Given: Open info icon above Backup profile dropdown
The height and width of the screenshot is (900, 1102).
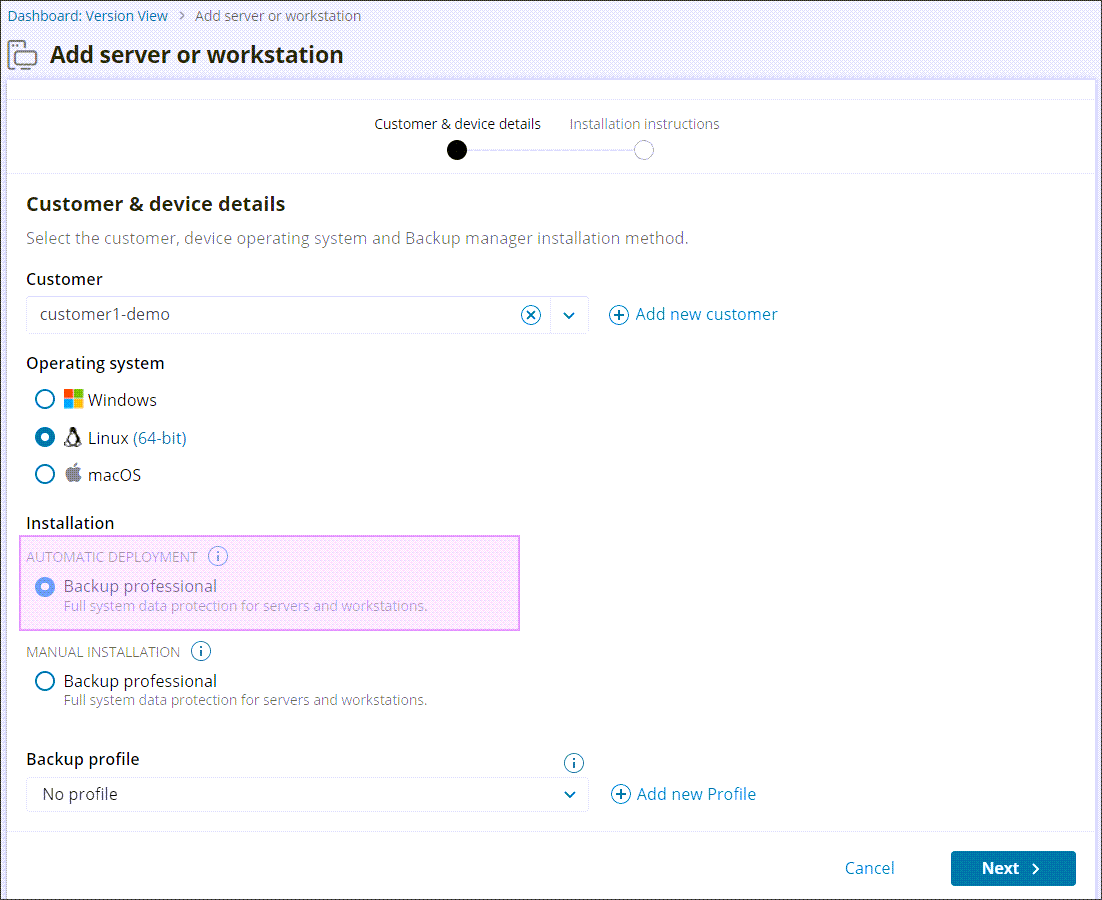Looking at the screenshot, I should pyautogui.click(x=573, y=763).
